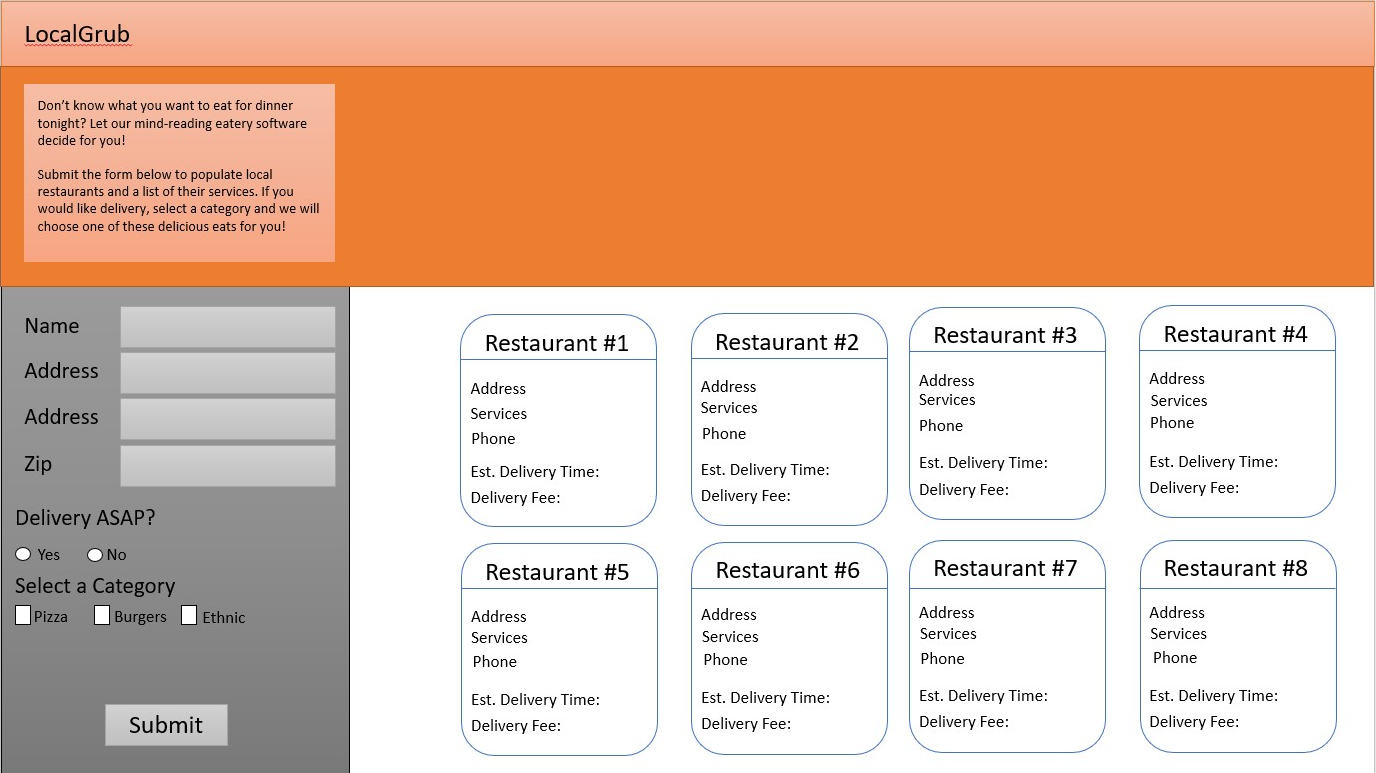The image size is (1376, 773).
Task: Open Restaurant #3 details
Action: click(x=1007, y=414)
